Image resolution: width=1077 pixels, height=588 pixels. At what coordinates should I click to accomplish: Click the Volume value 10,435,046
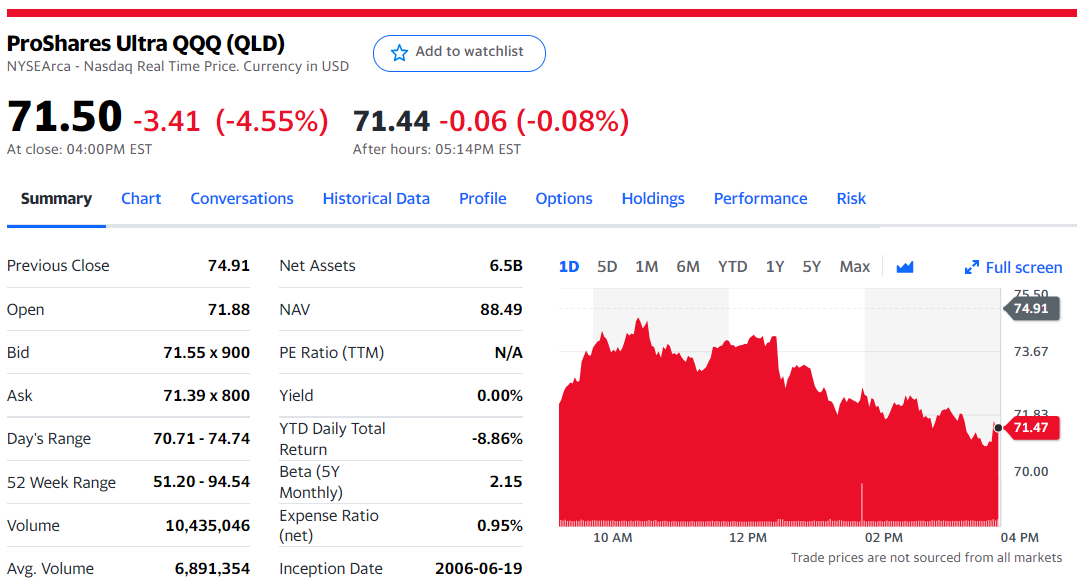pyautogui.click(x=207, y=525)
